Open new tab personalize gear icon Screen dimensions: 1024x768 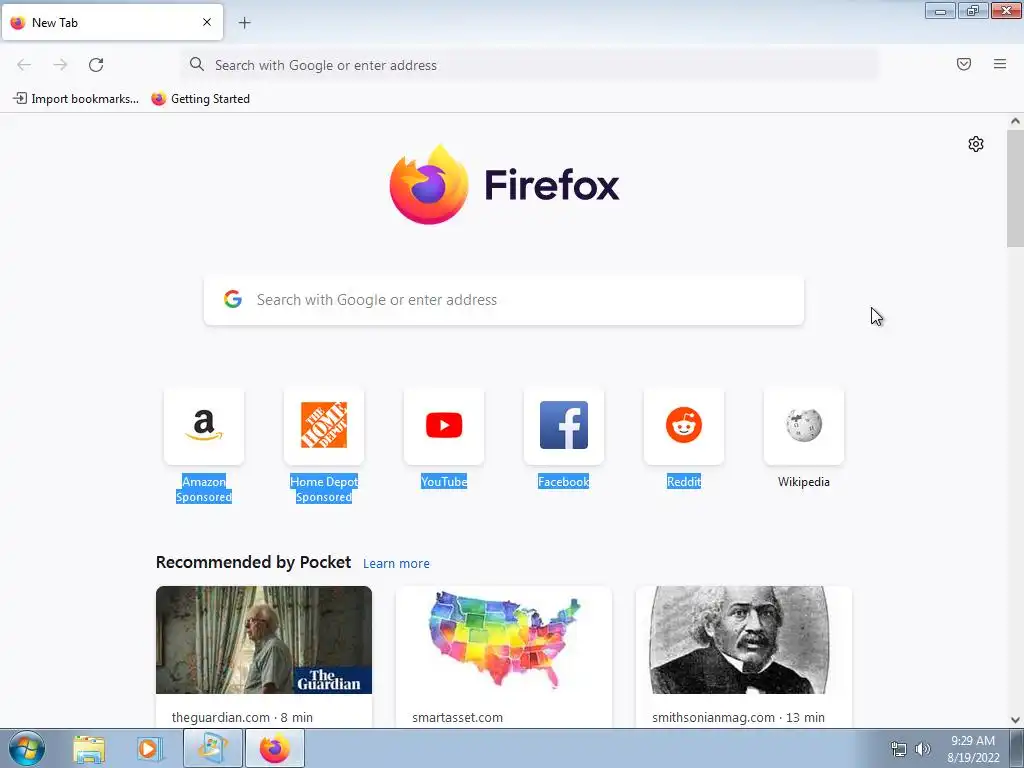(x=976, y=144)
